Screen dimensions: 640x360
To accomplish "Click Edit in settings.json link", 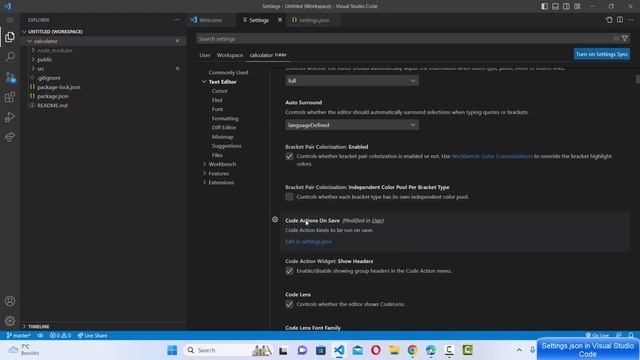I will click(x=308, y=242).
